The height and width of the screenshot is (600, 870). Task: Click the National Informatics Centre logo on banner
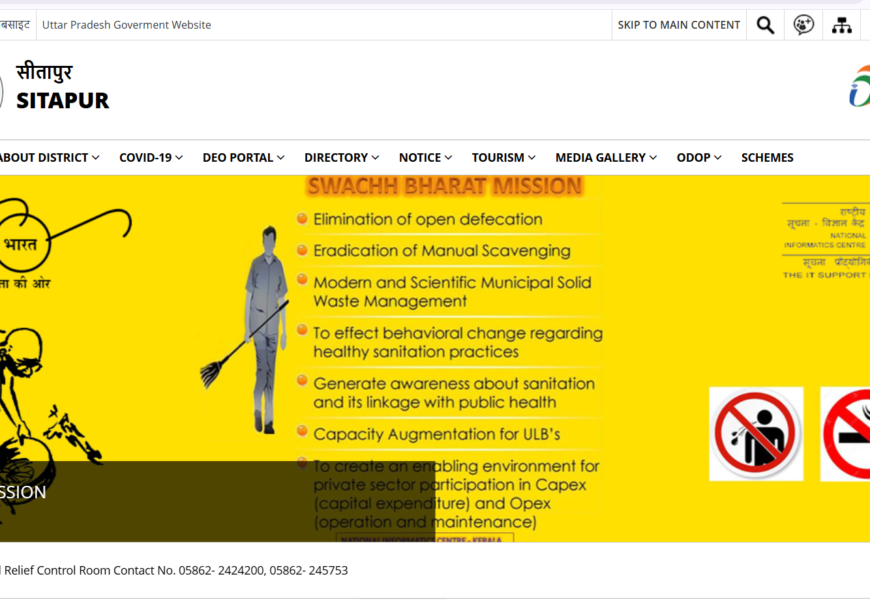(825, 240)
